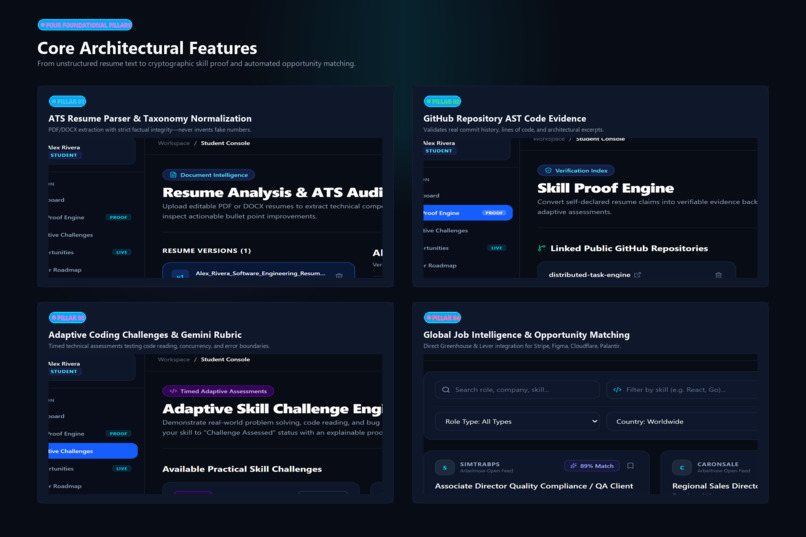This screenshot has width=806, height=537.
Task: Click the PROOF badge in the Pillar 03 sidebar
Action: [x=118, y=434]
